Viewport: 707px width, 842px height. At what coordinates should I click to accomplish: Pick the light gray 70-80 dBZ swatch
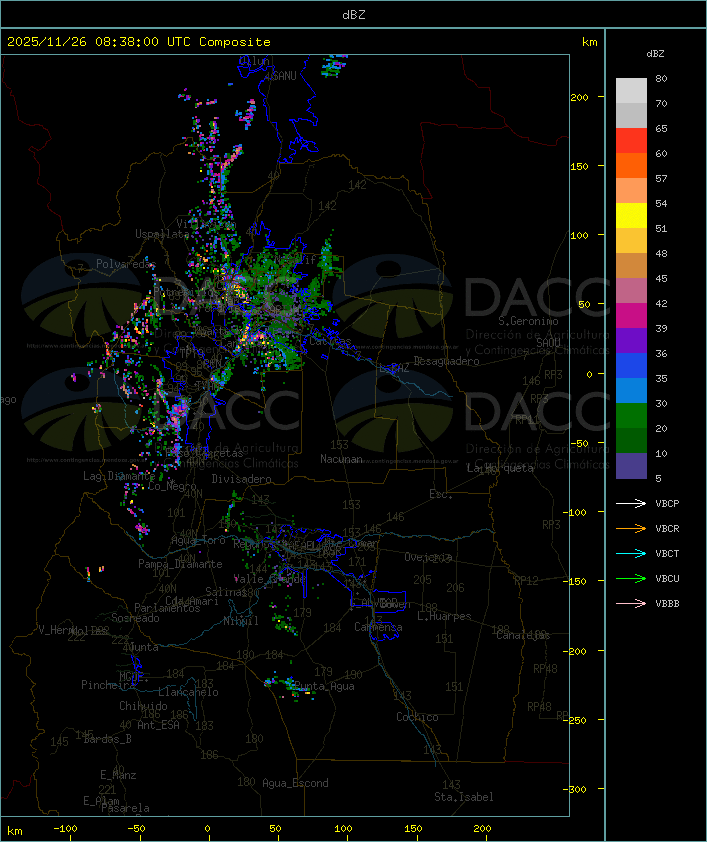coord(631,91)
